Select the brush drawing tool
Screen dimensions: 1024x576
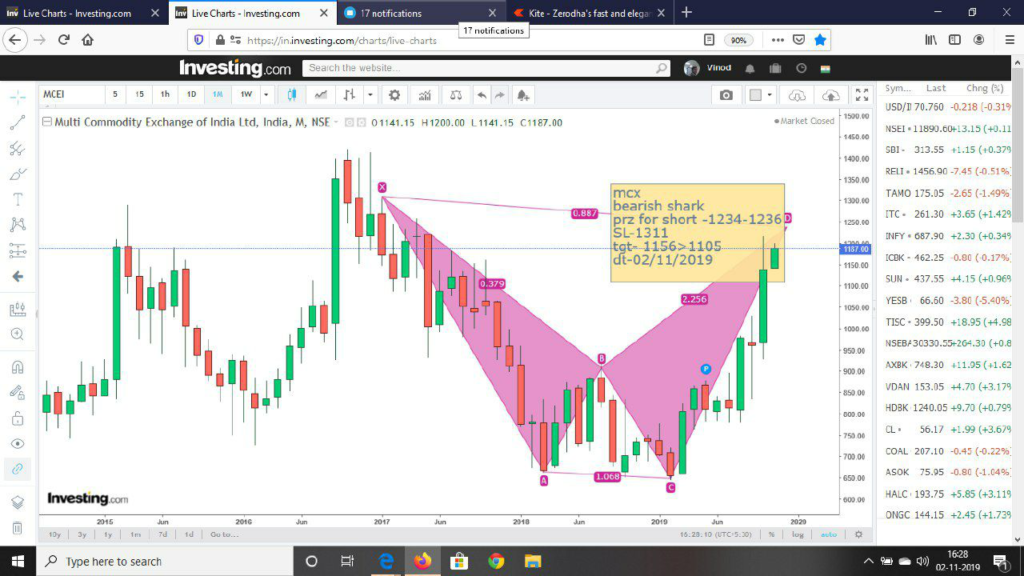pos(18,174)
